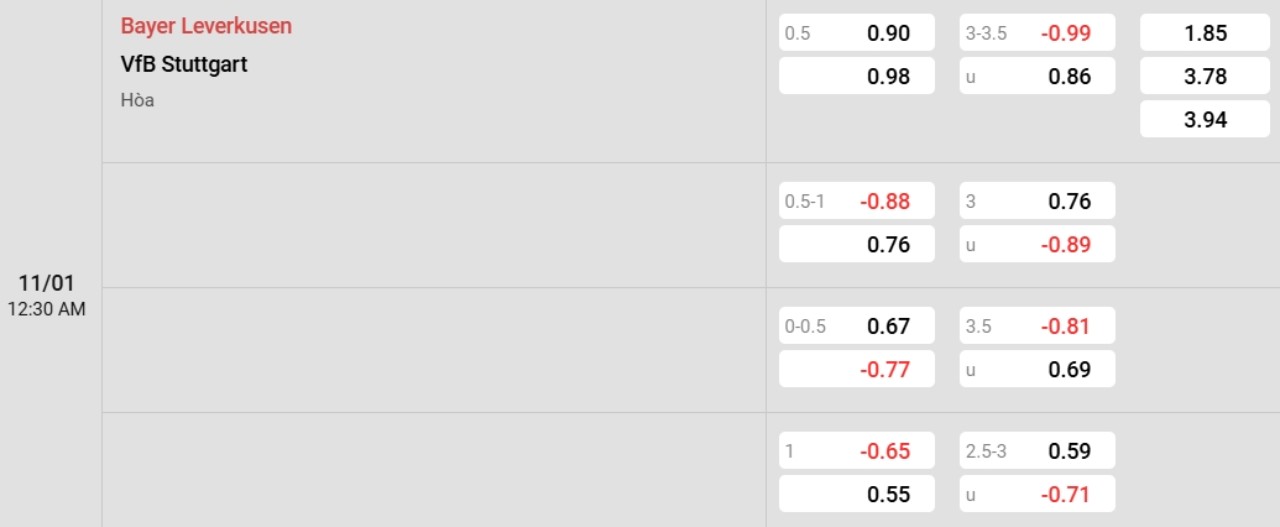Open the Bayer Leverkusen team link
1280x527 pixels.
pos(206,27)
